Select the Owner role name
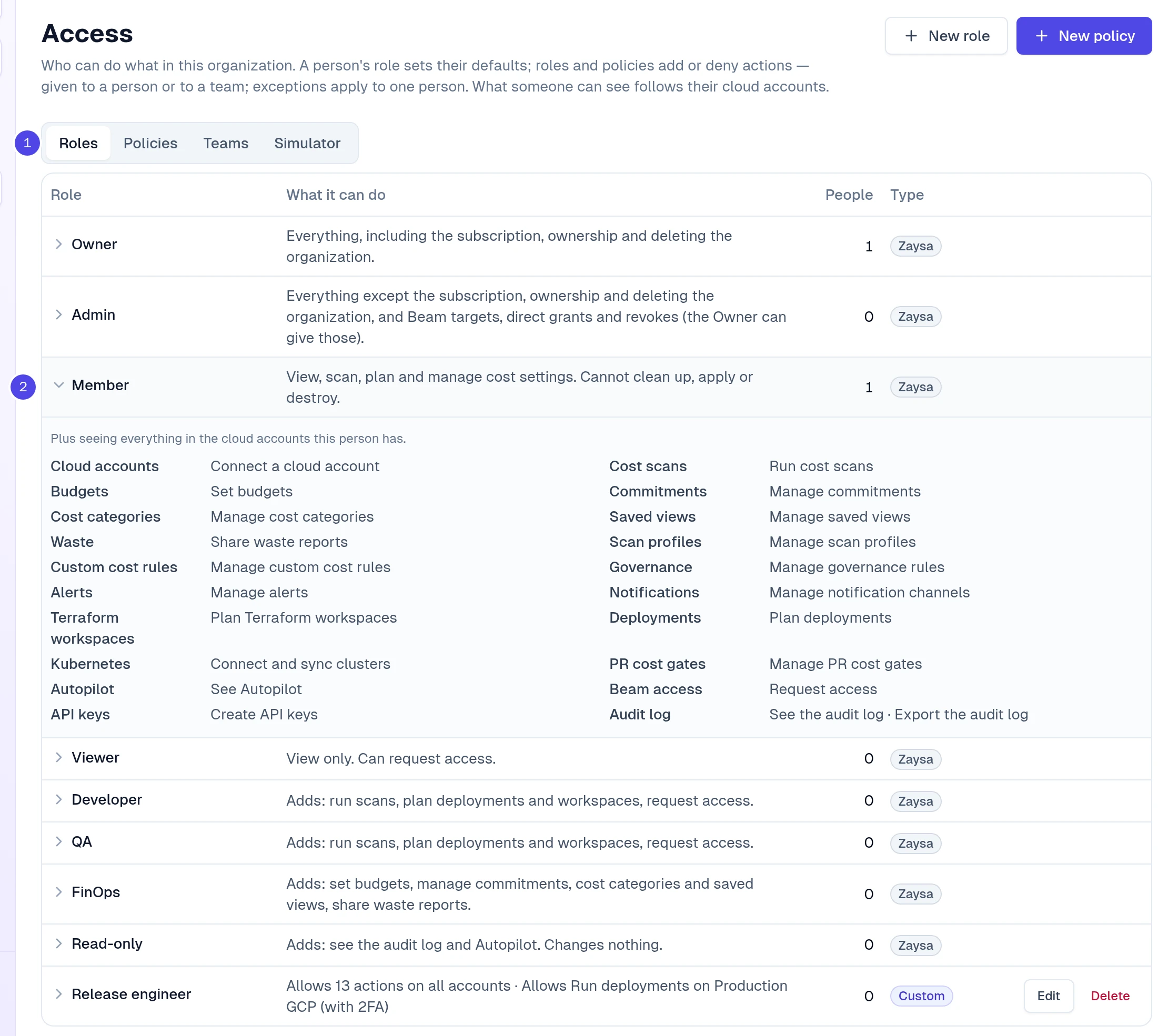Image resolution: width=1168 pixels, height=1036 pixels. click(x=94, y=245)
